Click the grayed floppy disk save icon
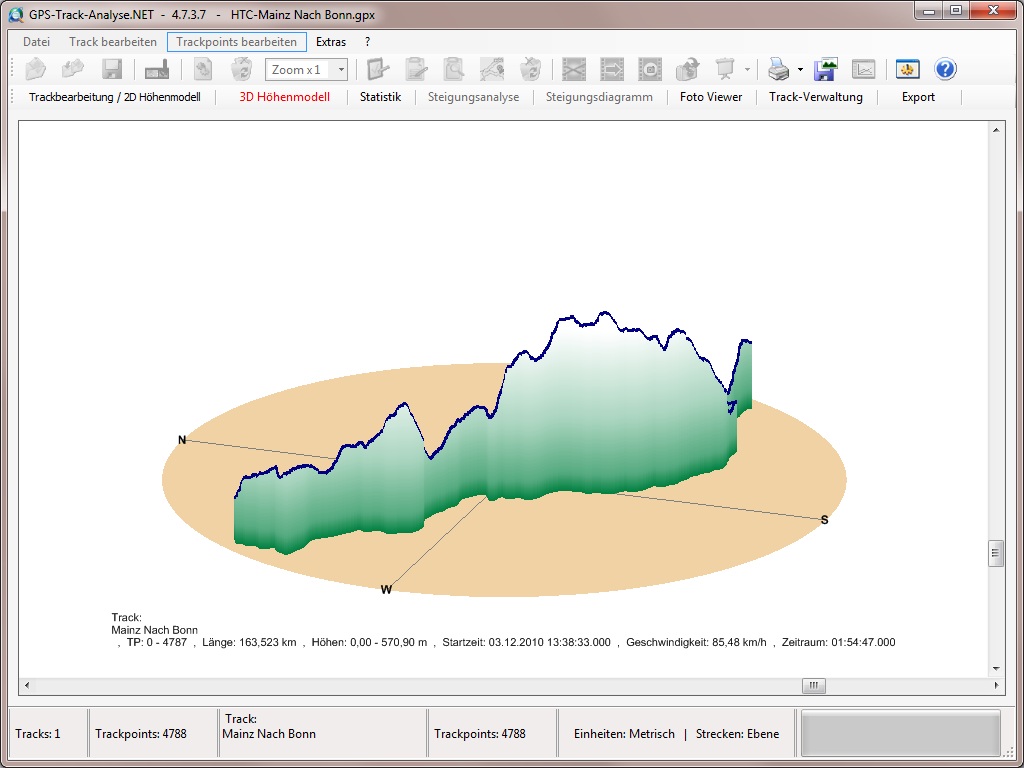 point(112,69)
